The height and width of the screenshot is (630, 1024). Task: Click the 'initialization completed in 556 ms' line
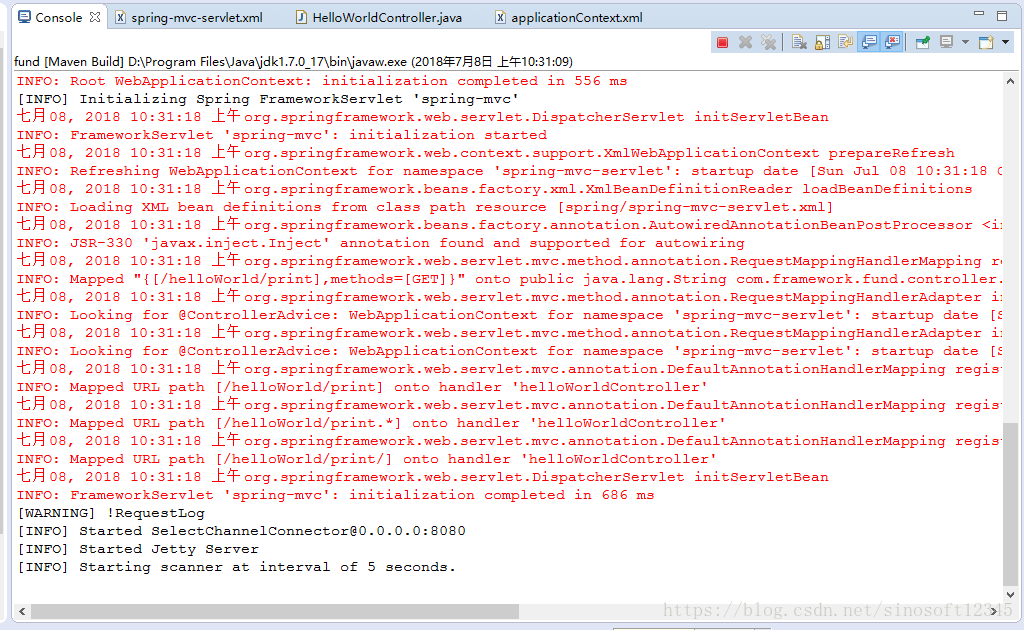pos(322,81)
